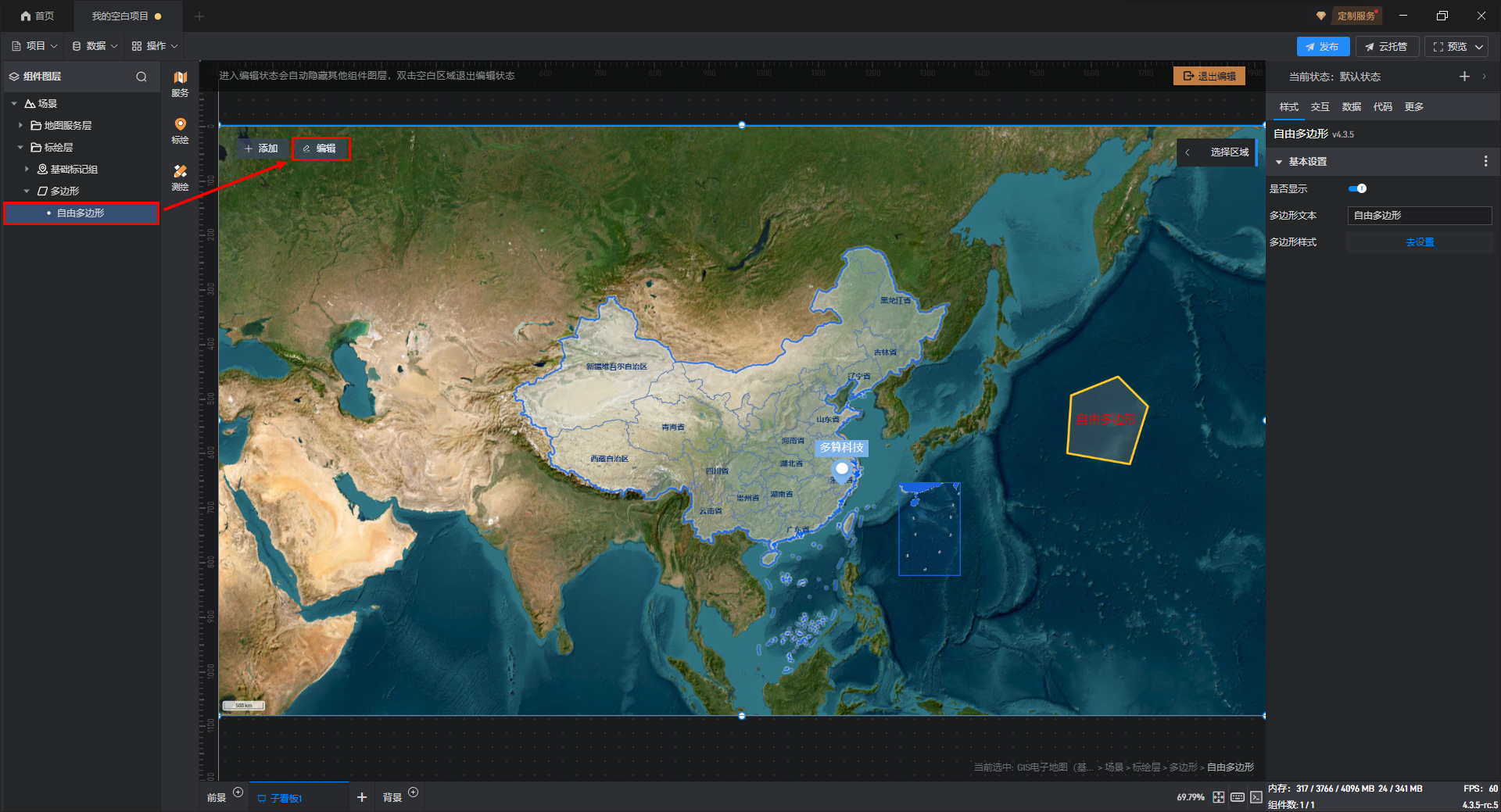The image size is (1501, 812).
Task: Add a new state with plus icon
Action: click(1464, 76)
